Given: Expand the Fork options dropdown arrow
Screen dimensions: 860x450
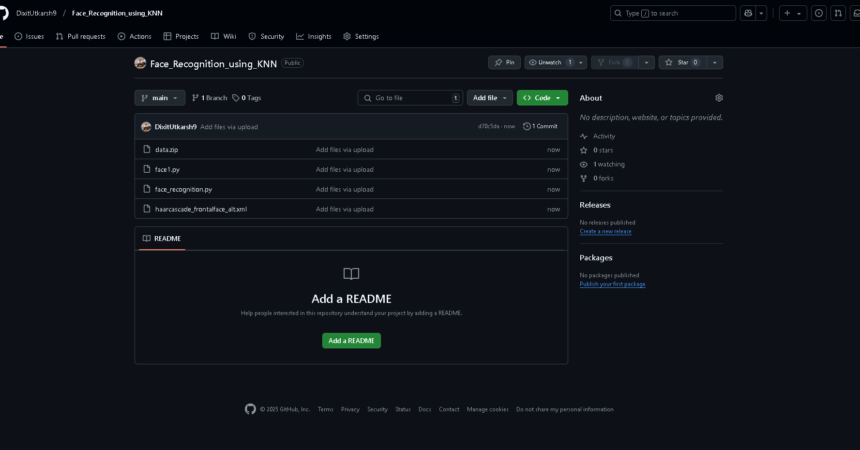Looking at the screenshot, I should coord(646,63).
